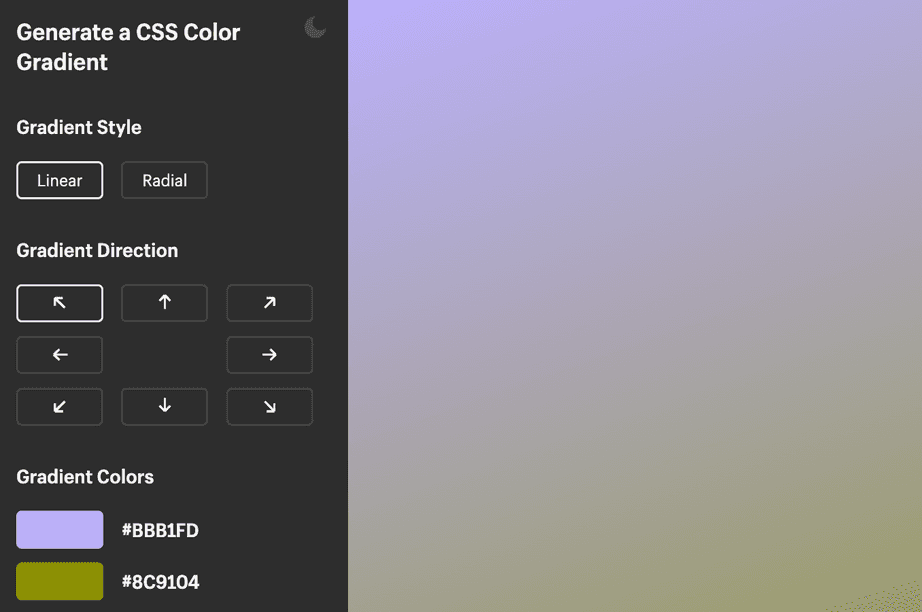The width and height of the screenshot is (922, 612).
Task: Open the purple #BBB1FD color swatch
Action: [x=59, y=529]
